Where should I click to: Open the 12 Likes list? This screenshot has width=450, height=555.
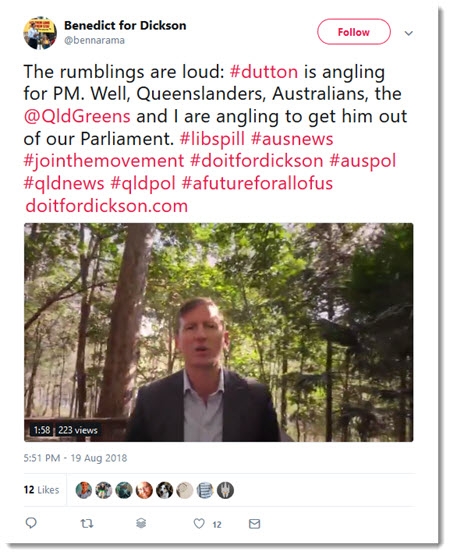coord(41,490)
